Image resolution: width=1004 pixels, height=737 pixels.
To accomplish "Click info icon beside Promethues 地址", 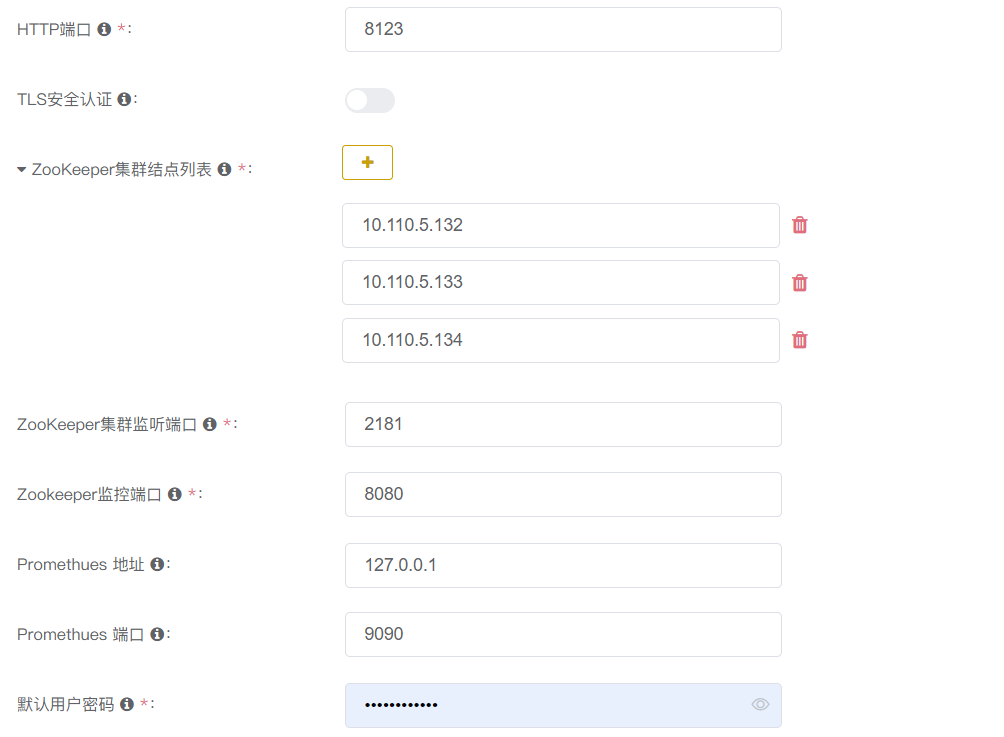I will (157, 565).
